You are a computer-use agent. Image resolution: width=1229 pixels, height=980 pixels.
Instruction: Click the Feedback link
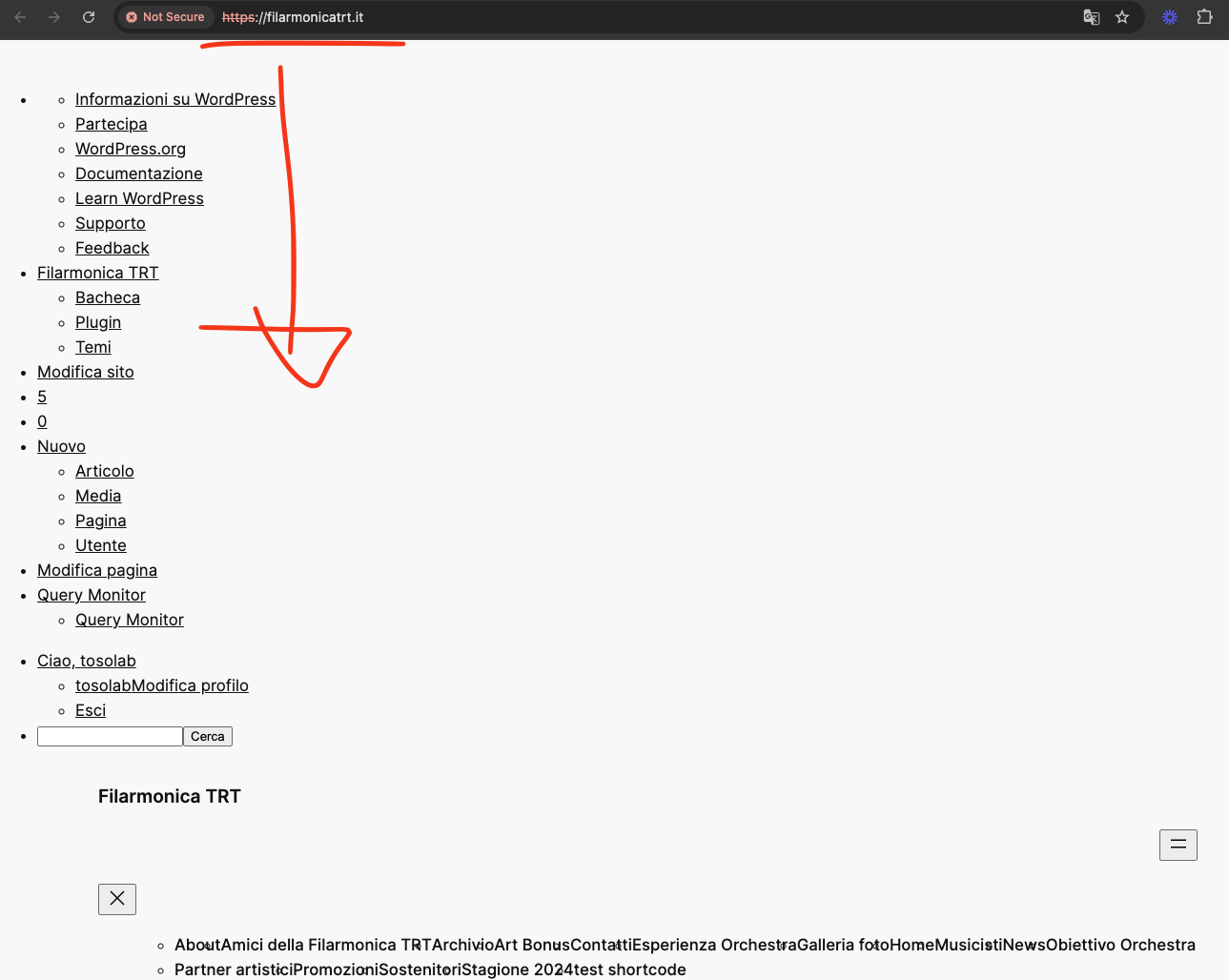point(113,248)
